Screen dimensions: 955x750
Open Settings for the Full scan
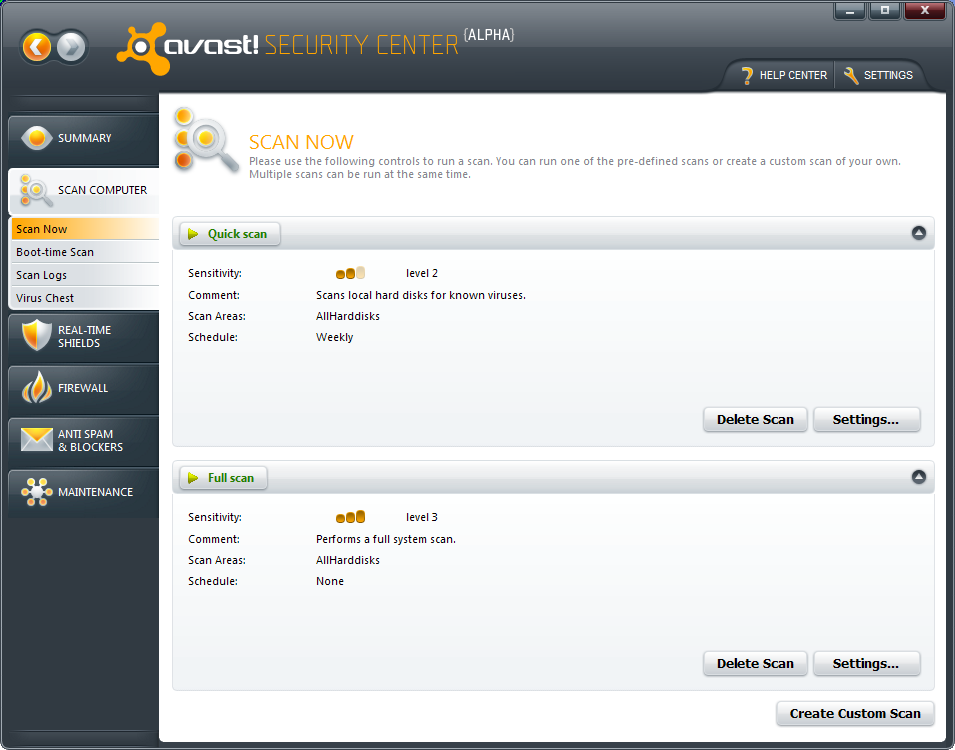866,664
